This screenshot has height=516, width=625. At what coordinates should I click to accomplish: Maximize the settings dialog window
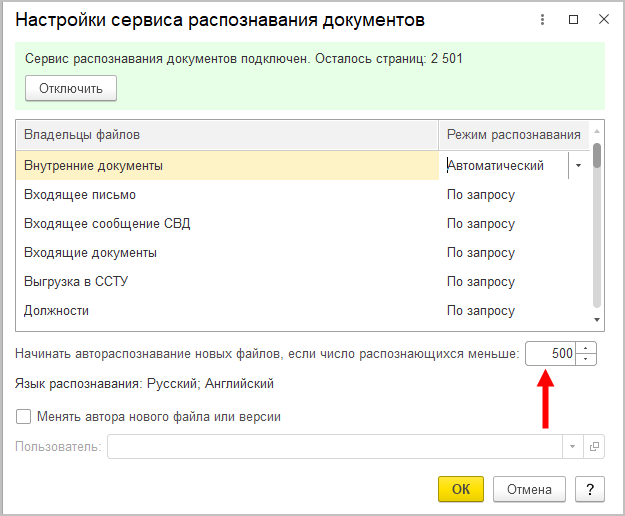coord(573,20)
